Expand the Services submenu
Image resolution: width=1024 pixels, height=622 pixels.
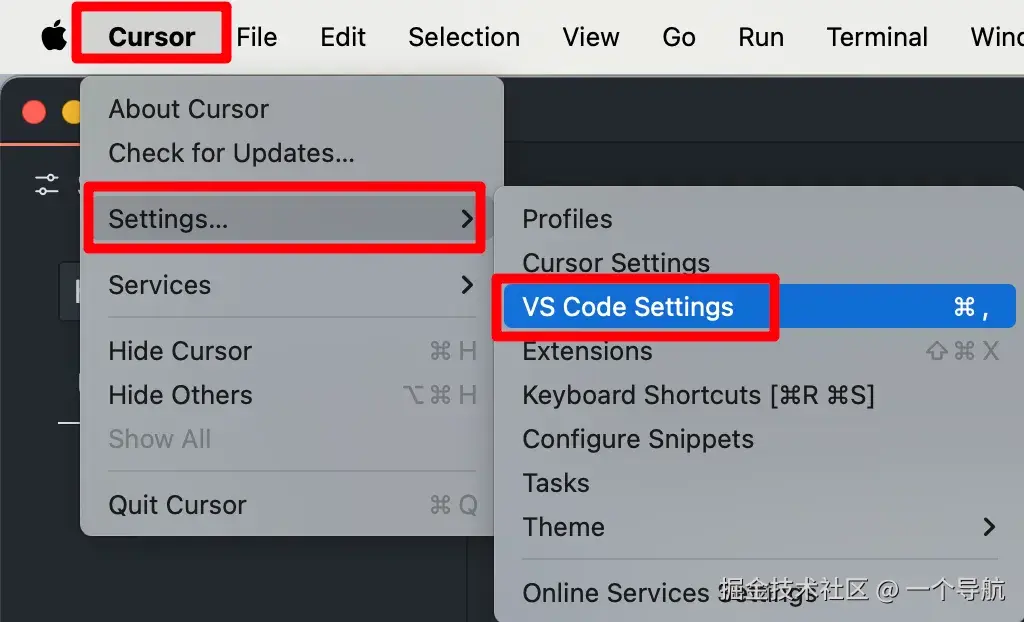click(x=466, y=285)
